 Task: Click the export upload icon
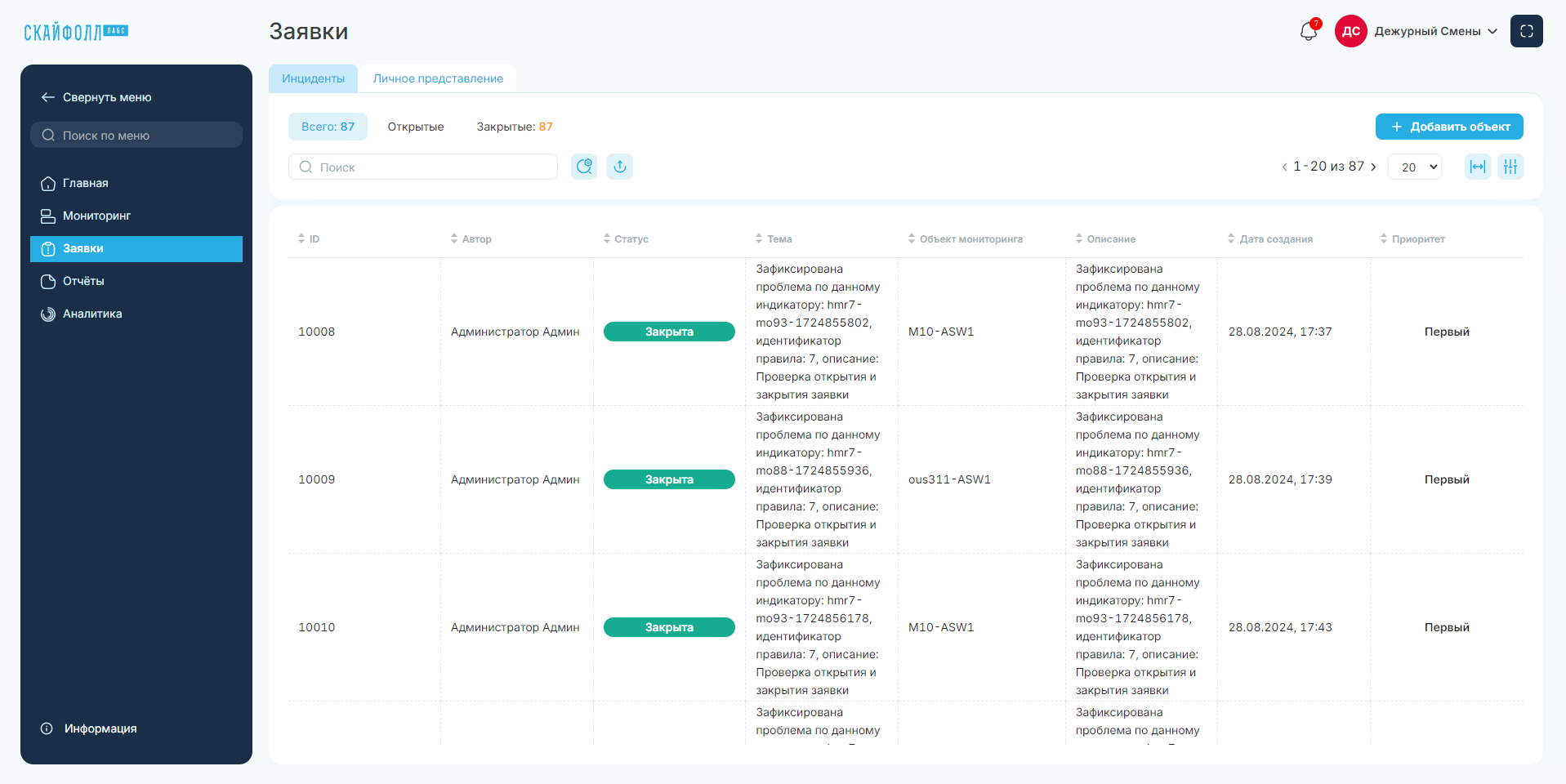click(620, 167)
